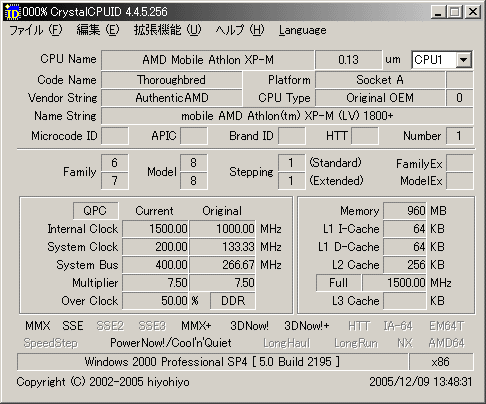The width and height of the screenshot is (486, 404).
Task: Click the Current System Clock value 200.00
Action: 155,247
